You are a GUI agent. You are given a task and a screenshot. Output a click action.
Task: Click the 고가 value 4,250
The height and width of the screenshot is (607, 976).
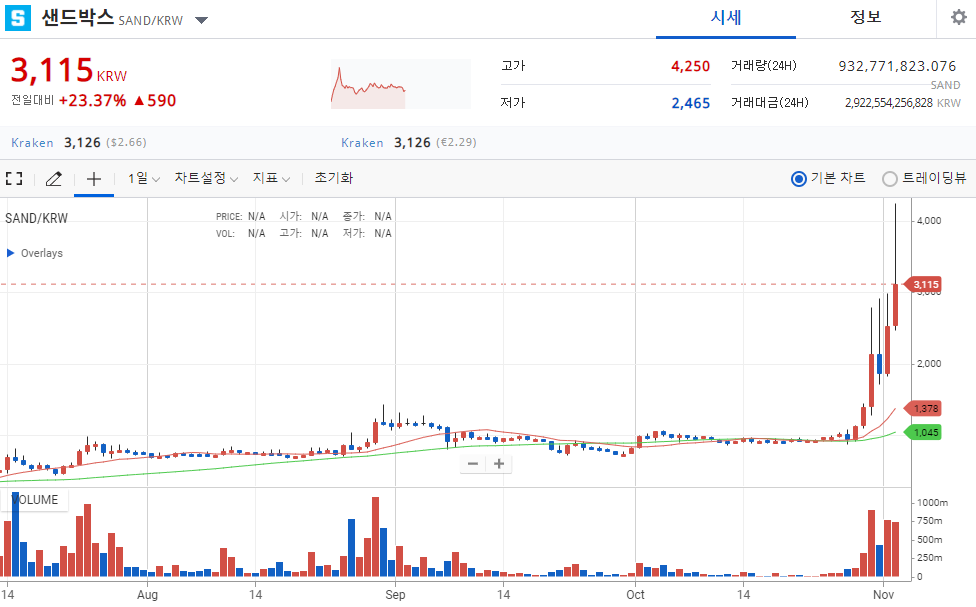point(690,66)
